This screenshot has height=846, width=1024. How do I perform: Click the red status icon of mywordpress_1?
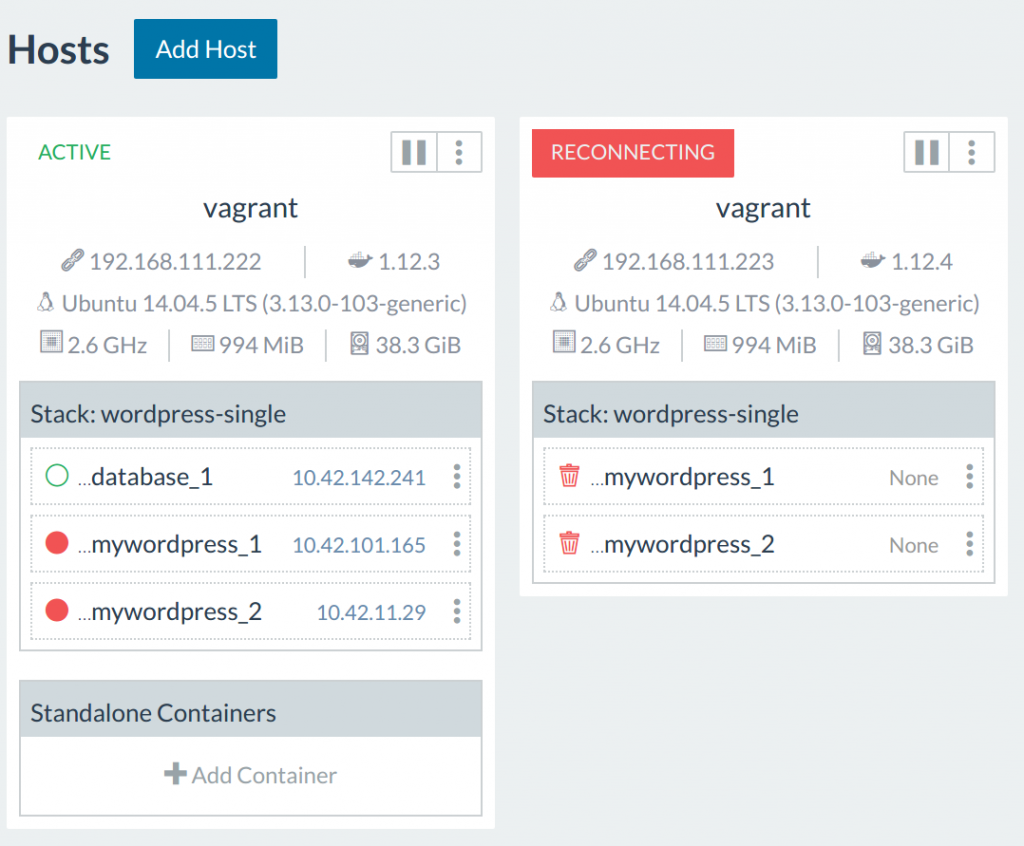[57, 544]
